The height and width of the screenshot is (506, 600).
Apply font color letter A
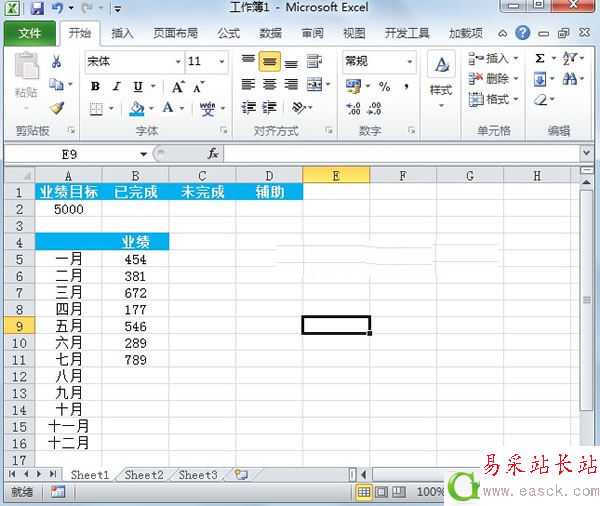(168, 108)
